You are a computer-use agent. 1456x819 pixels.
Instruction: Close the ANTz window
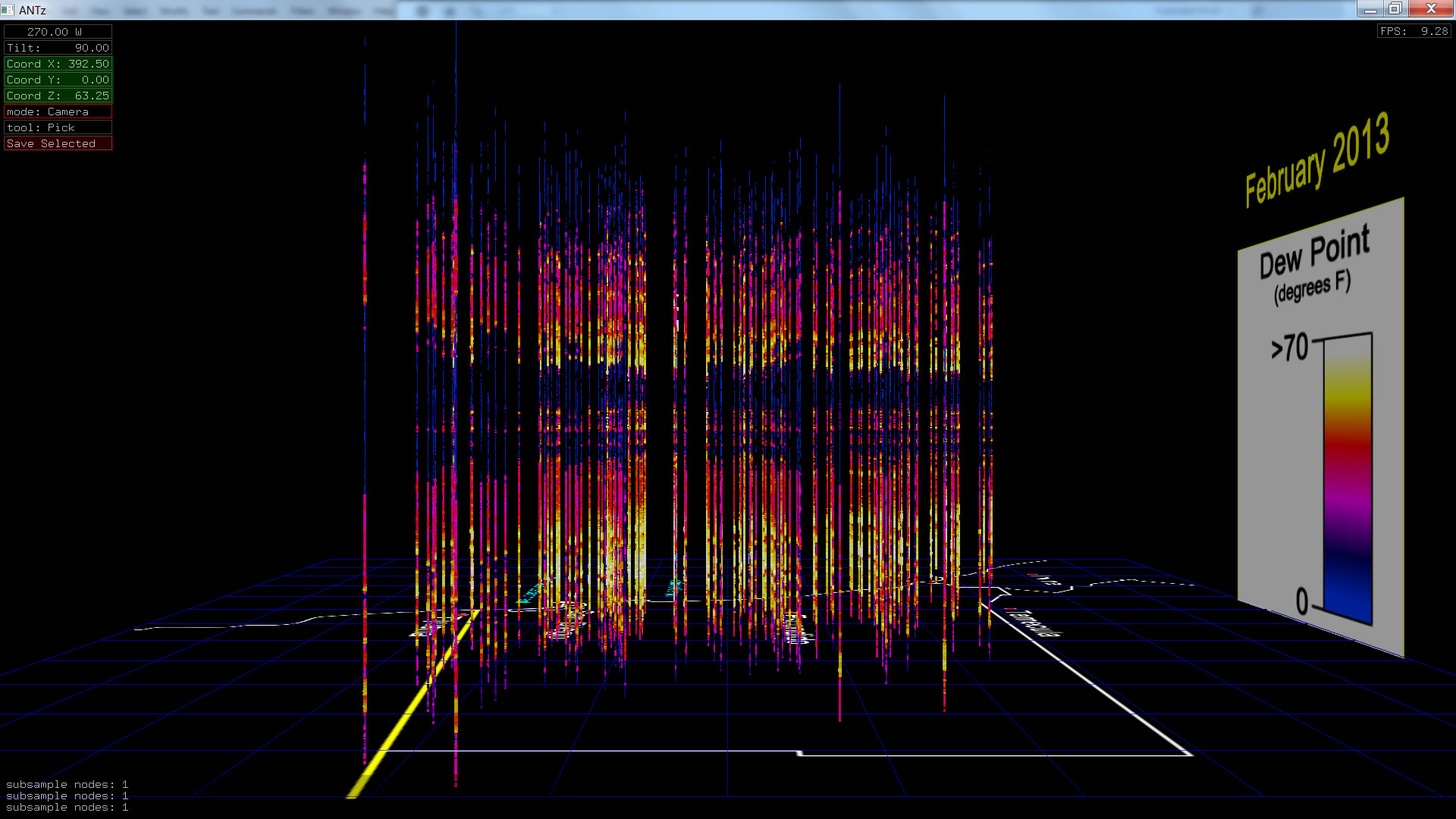click(x=1430, y=9)
